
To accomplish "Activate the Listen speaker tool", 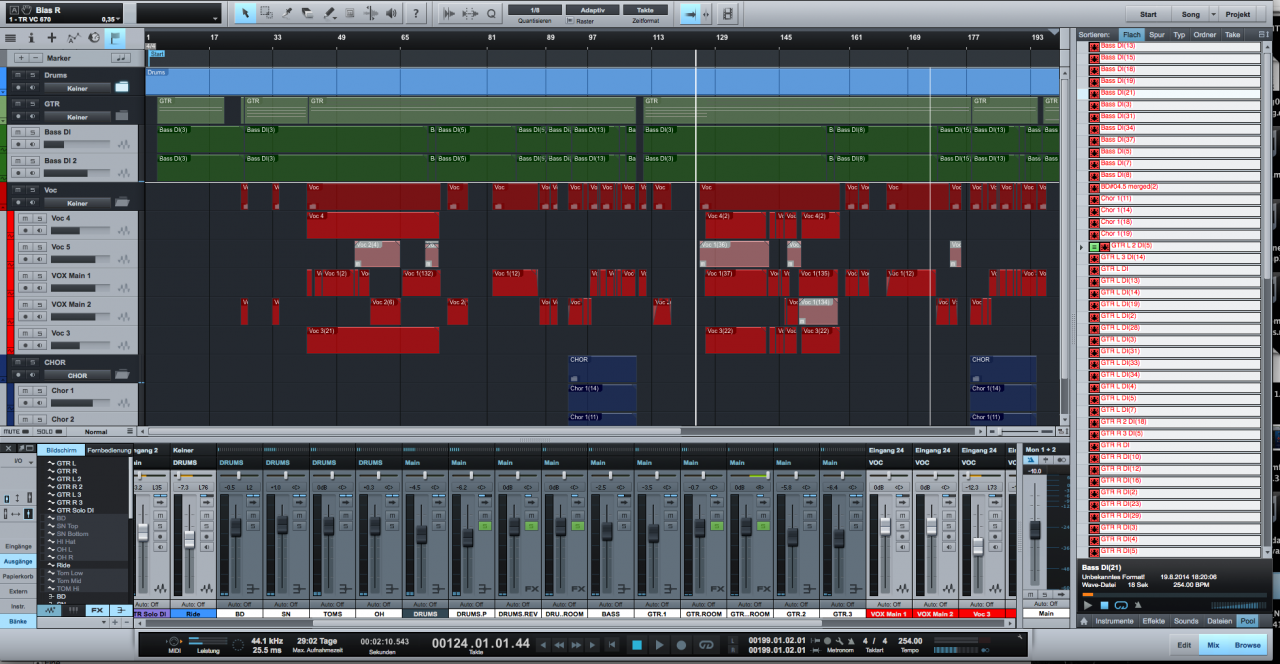I will click(x=391, y=13).
